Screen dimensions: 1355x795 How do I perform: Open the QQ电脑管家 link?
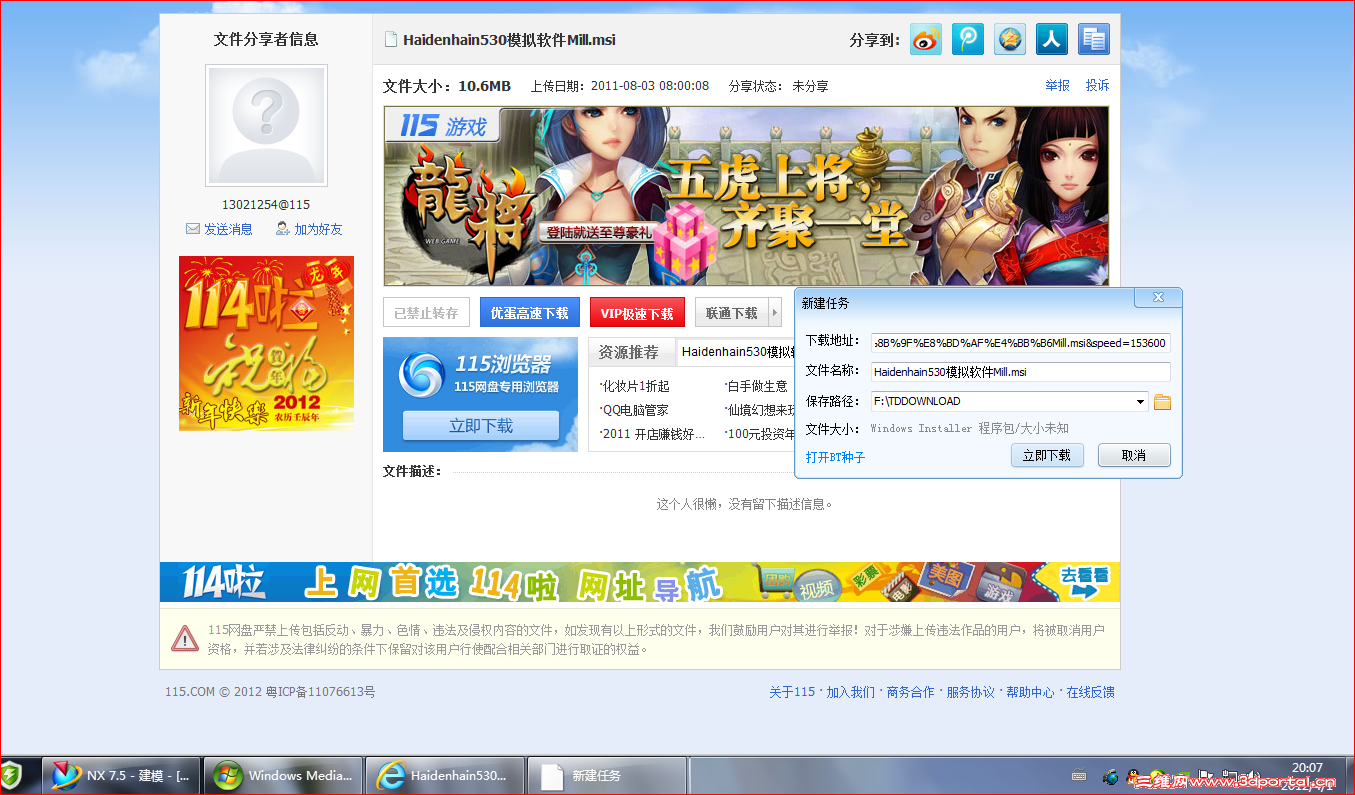634,410
